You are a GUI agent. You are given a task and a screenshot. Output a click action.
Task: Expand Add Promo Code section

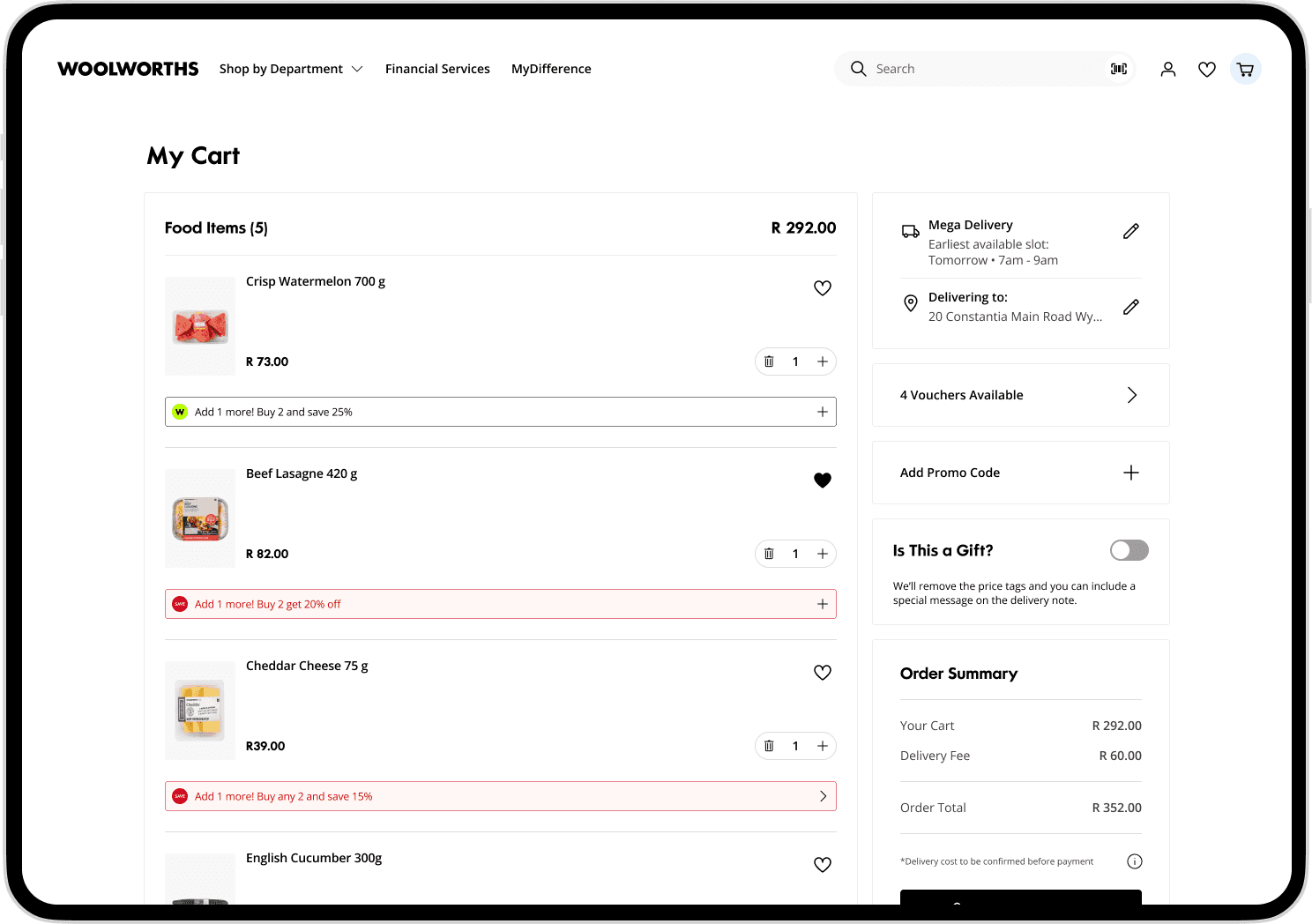[1131, 473]
